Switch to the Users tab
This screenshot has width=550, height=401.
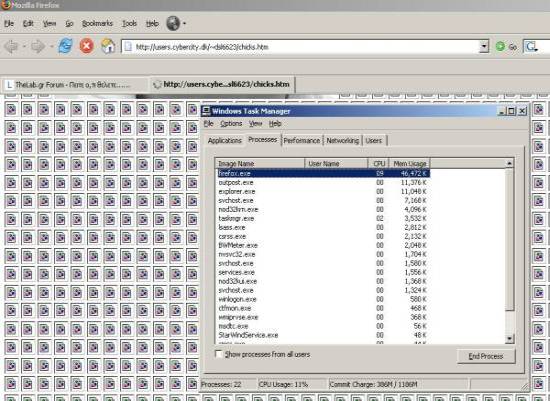click(x=374, y=140)
